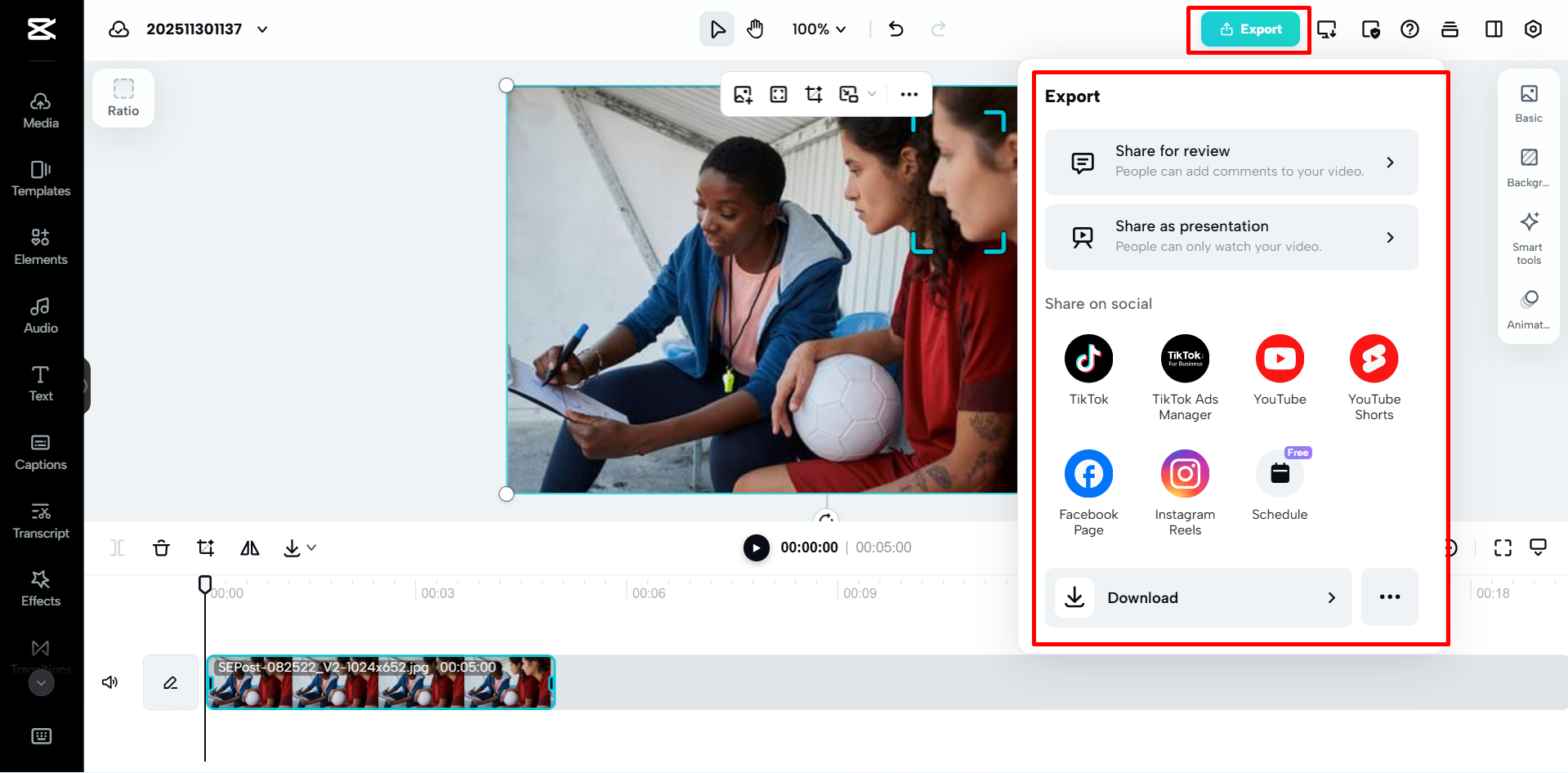Mute the timeline track audio
Image resolution: width=1568 pixels, height=773 pixels.
coord(109,682)
